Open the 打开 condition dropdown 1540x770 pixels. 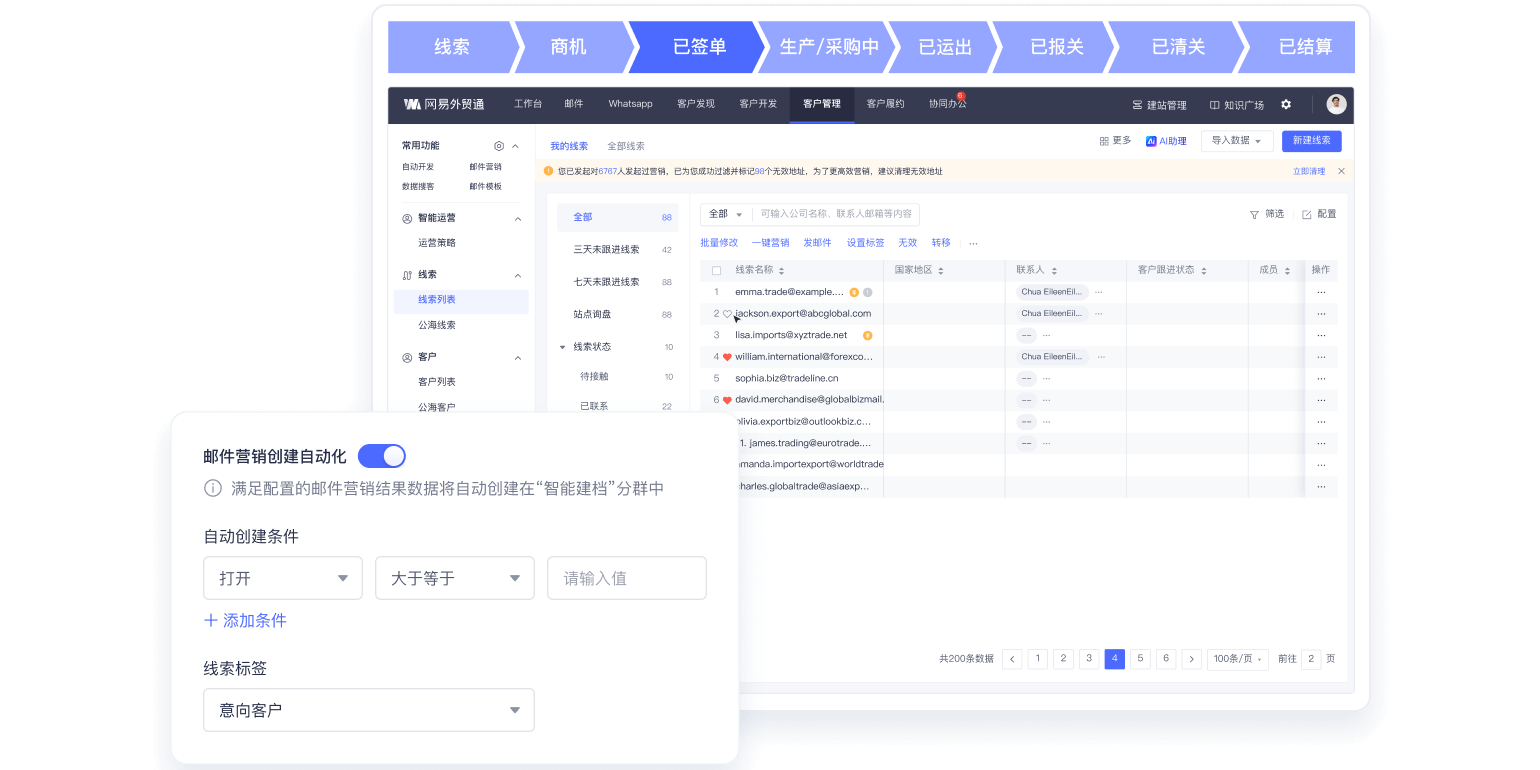coord(282,578)
